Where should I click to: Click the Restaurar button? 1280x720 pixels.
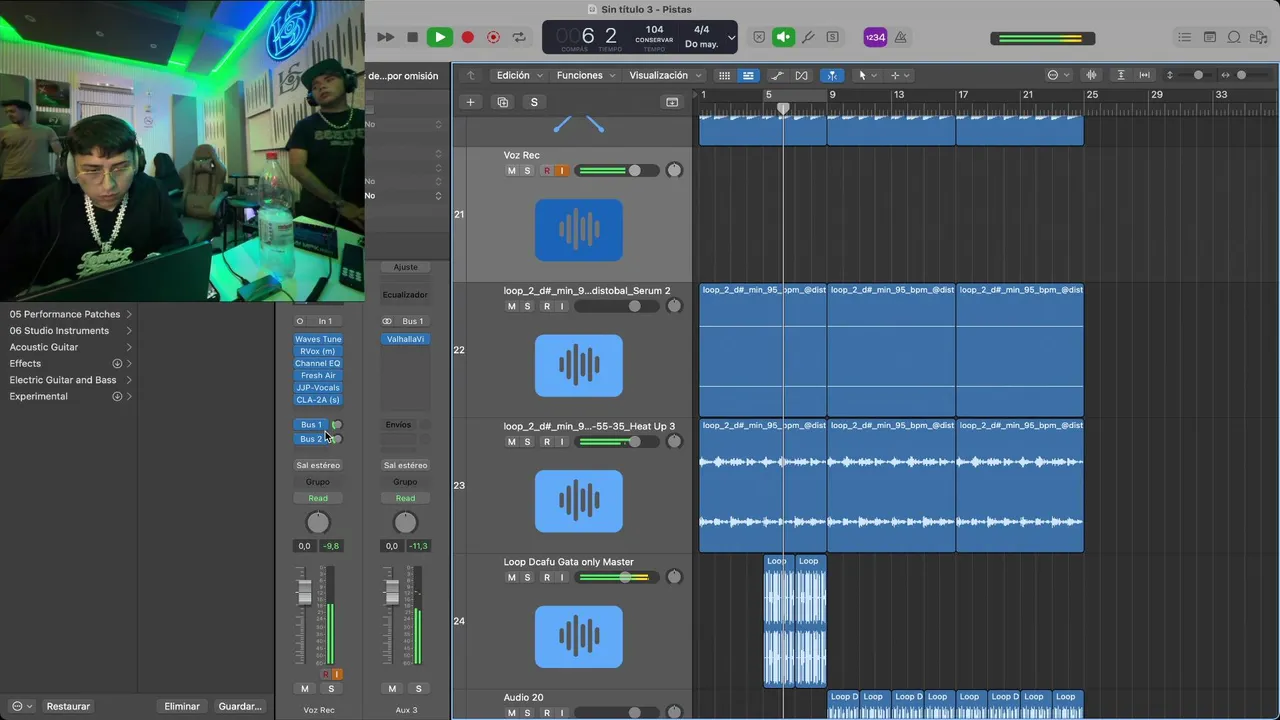[68, 706]
